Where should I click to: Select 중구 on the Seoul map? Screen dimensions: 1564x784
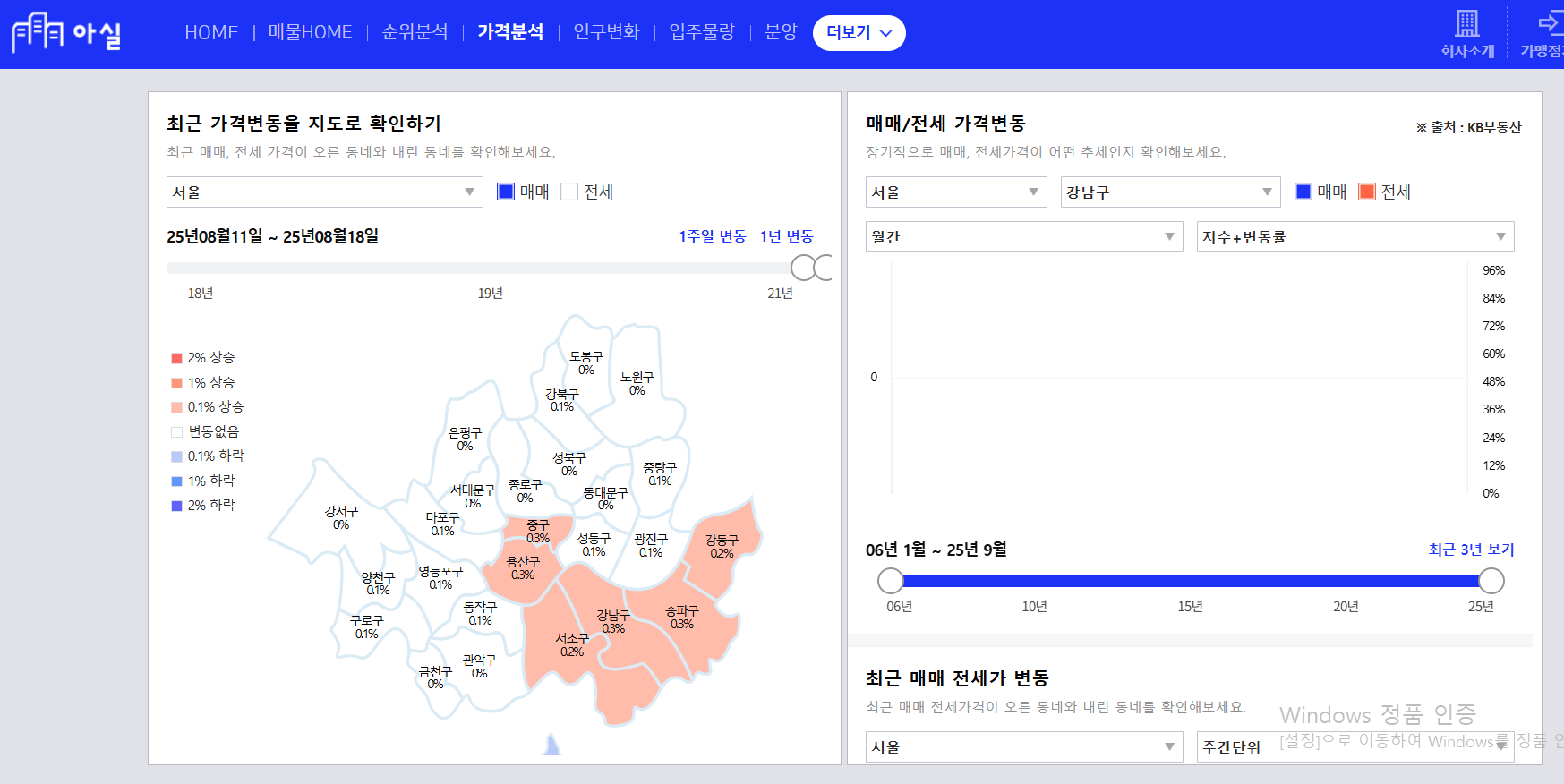pyautogui.click(x=537, y=531)
